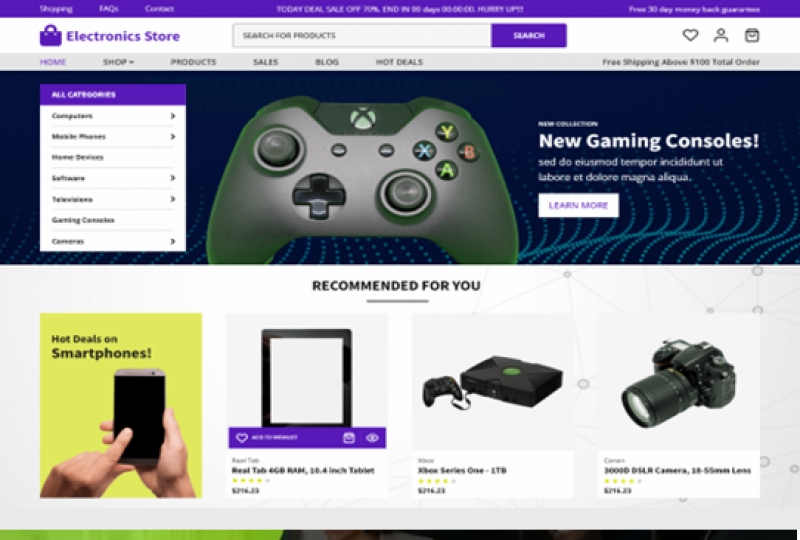Viewport: 800px width, 540px height.
Task: Open the Hot Deals on Smartphones banner
Action: point(121,405)
